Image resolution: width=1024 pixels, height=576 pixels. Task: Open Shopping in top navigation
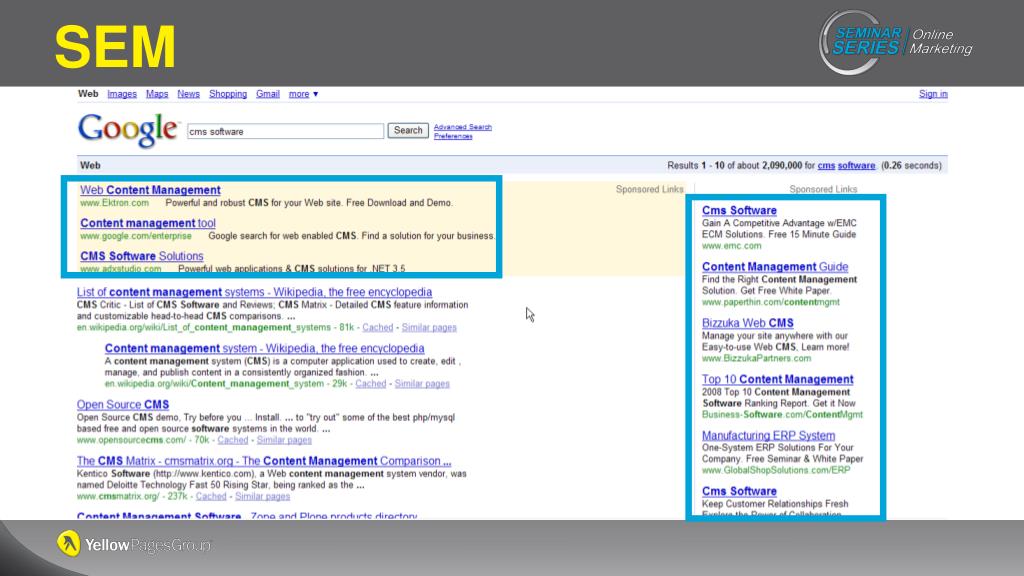tap(228, 94)
